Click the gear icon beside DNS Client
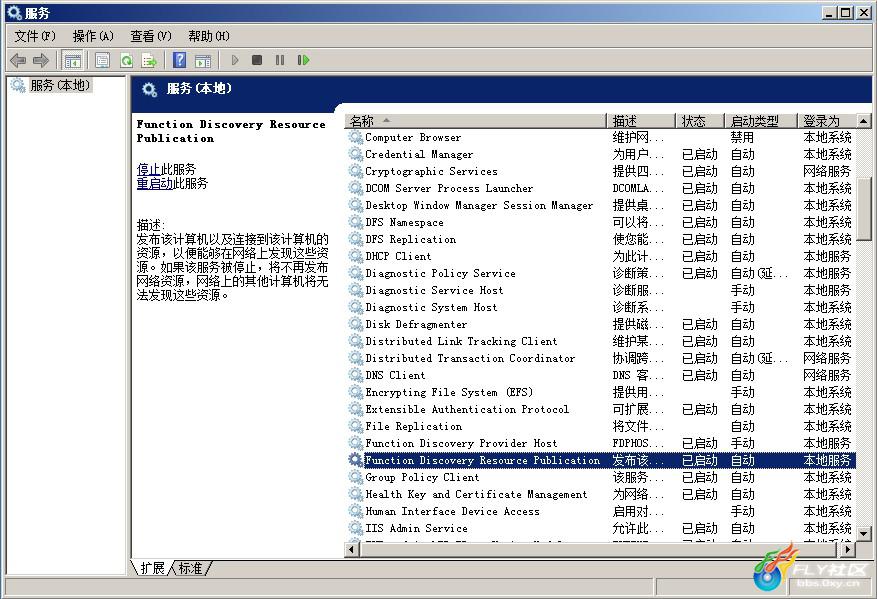 tap(356, 375)
